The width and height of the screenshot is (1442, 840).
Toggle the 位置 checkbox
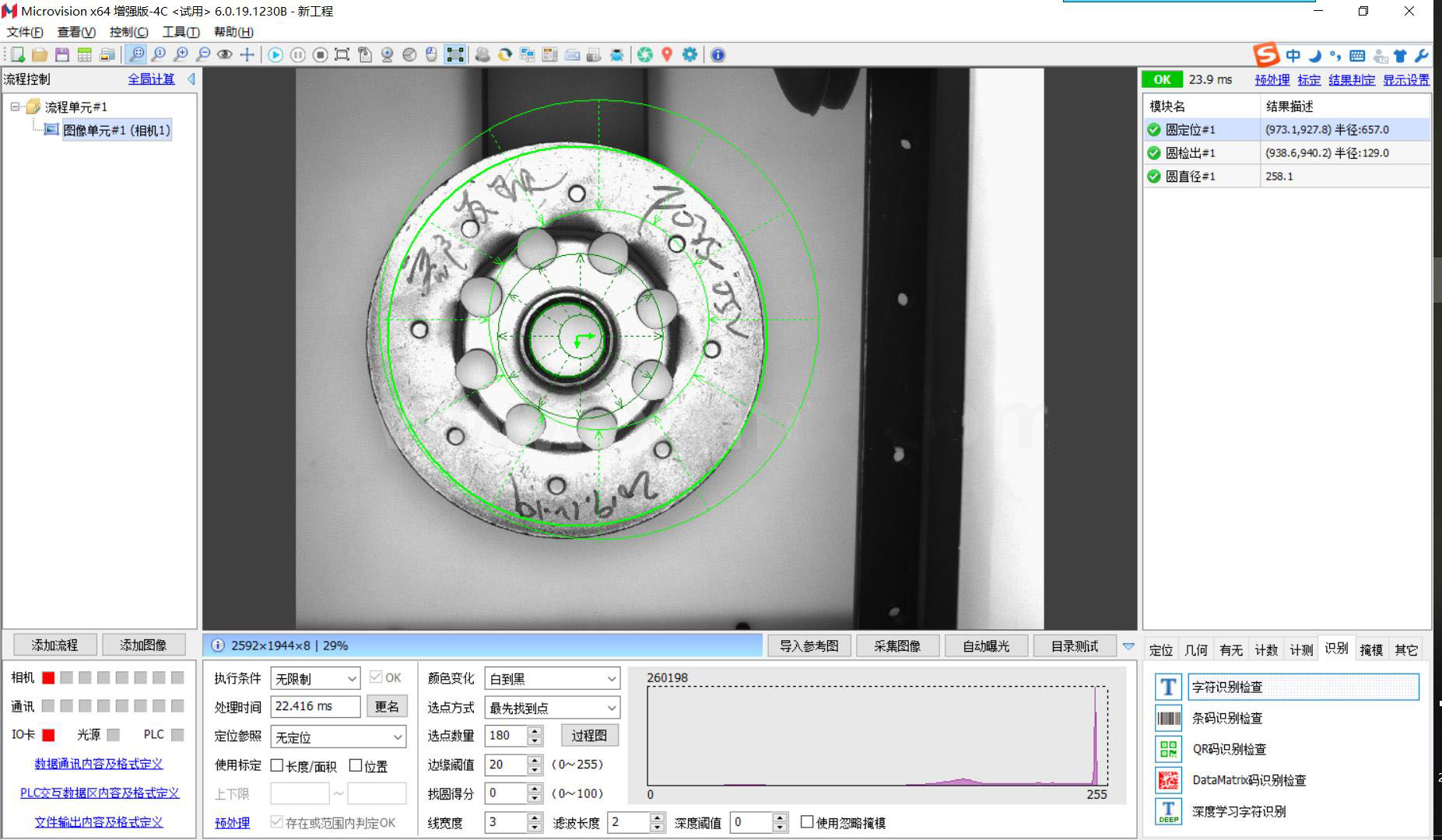[356, 765]
